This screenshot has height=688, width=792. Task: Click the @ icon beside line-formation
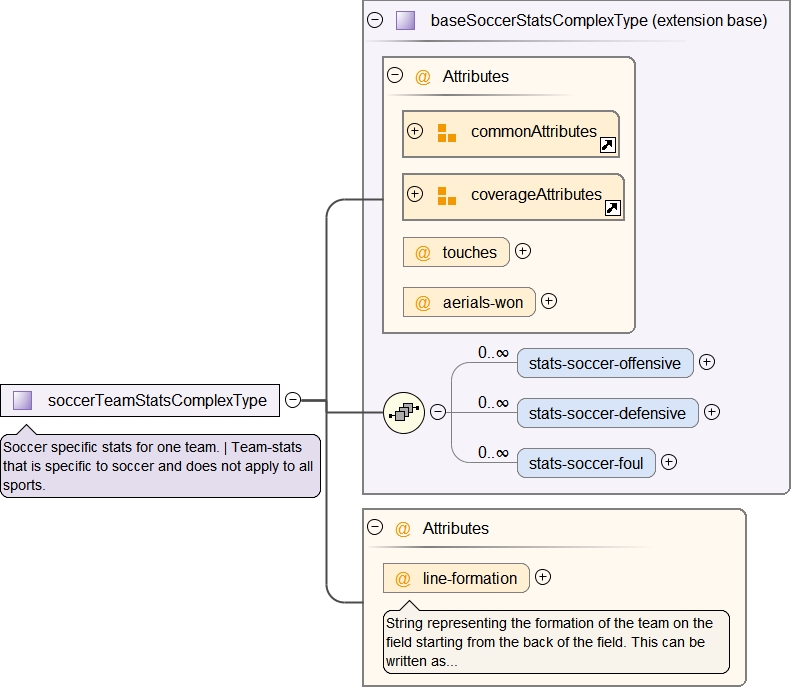pyautogui.click(x=403, y=578)
